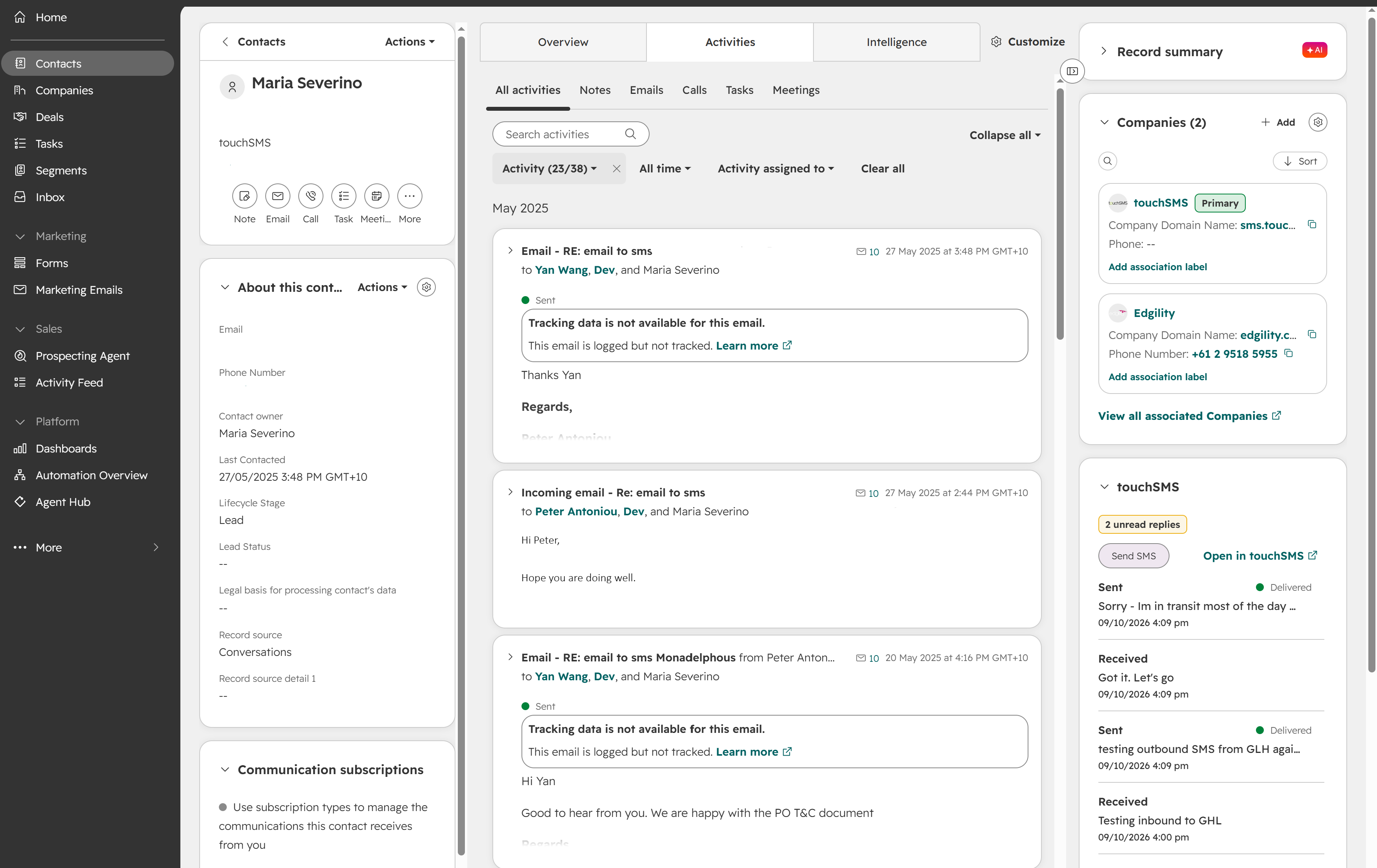Click Clear all filters
1377x868 pixels.
(882, 168)
